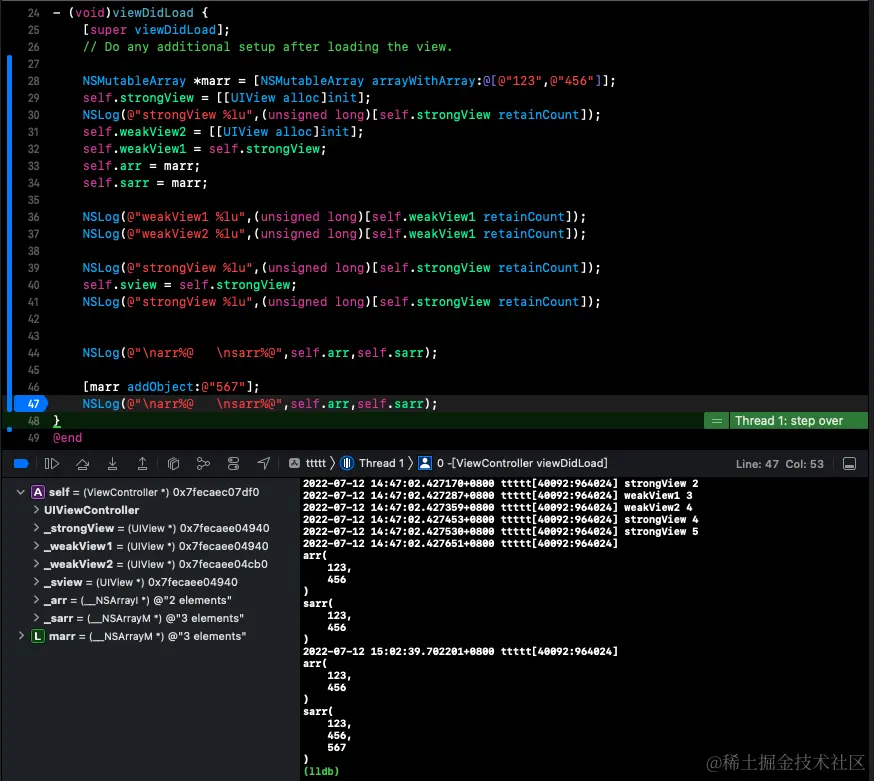Toggle the console panel layout button

click(x=849, y=464)
